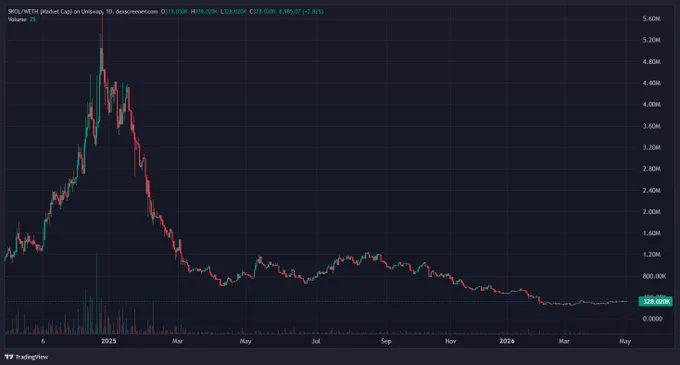The height and width of the screenshot is (365, 680).
Task: Click the Nov label on time axis
Action: [x=451, y=341]
